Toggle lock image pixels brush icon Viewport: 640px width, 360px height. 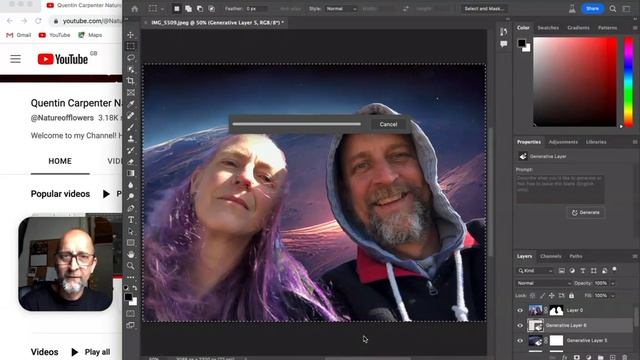coord(542,296)
